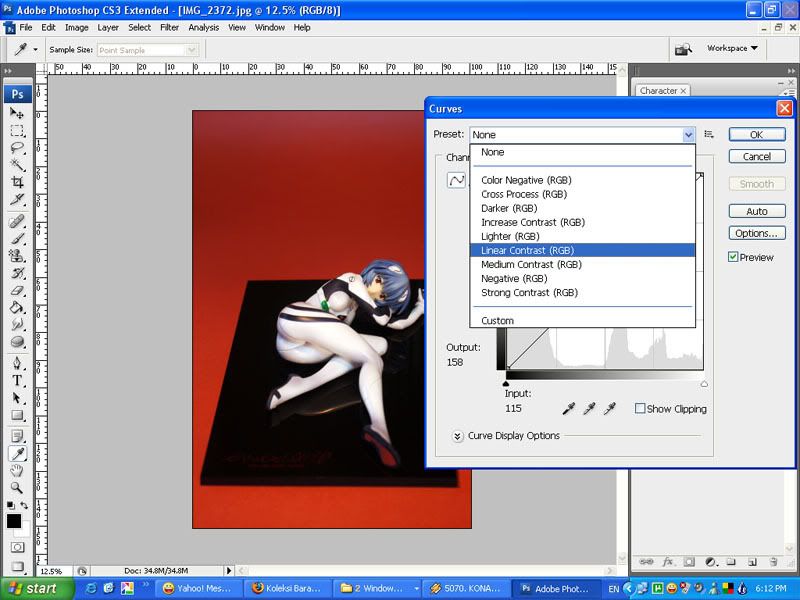The image size is (800, 600).
Task: Select the Spot Healing Brush tool
Action: click(x=17, y=221)
